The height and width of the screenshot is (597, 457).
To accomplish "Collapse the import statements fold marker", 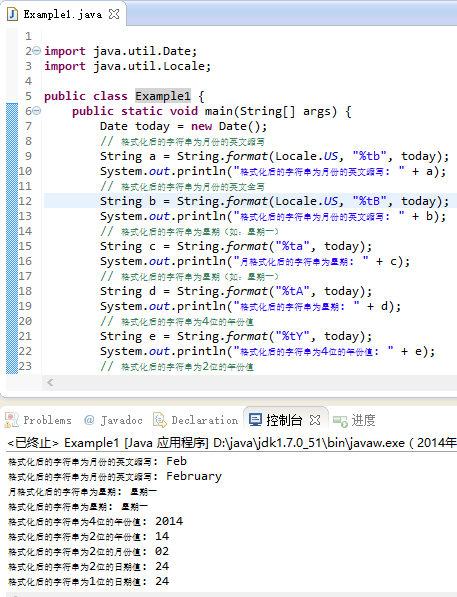I will coord(37,50).
